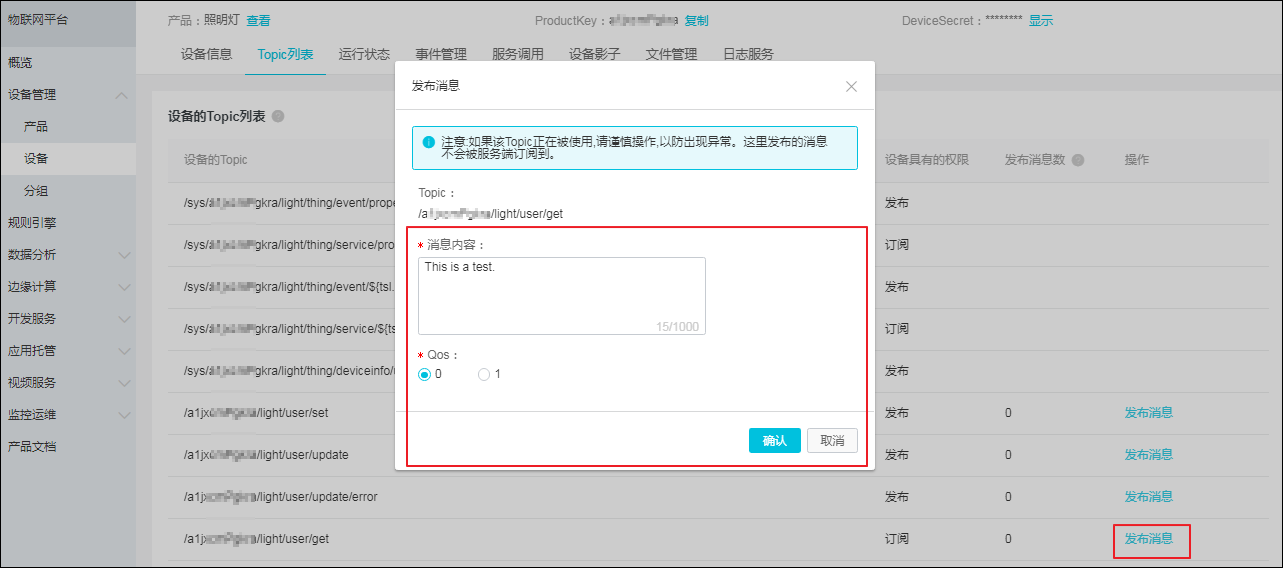Click the 确认 button in dialog
1283x568 pixels.
[x=774, y=441]
